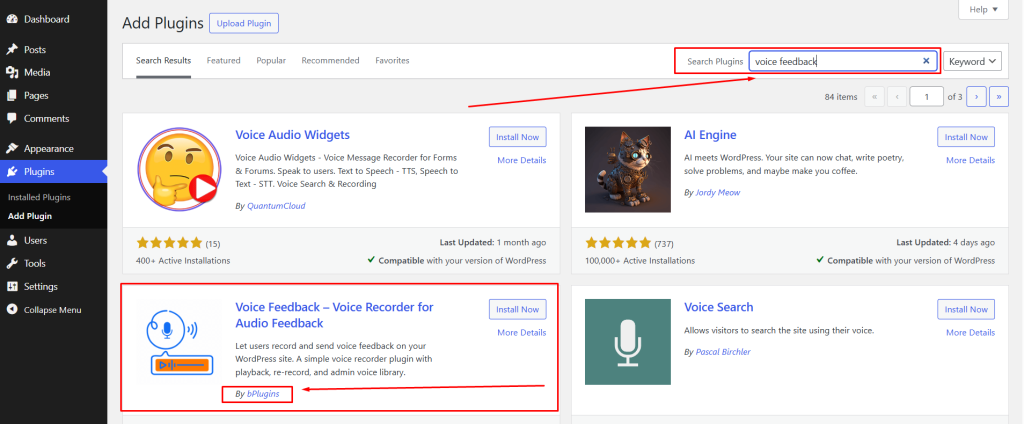Switch to the Popular tab

[271, 60]
